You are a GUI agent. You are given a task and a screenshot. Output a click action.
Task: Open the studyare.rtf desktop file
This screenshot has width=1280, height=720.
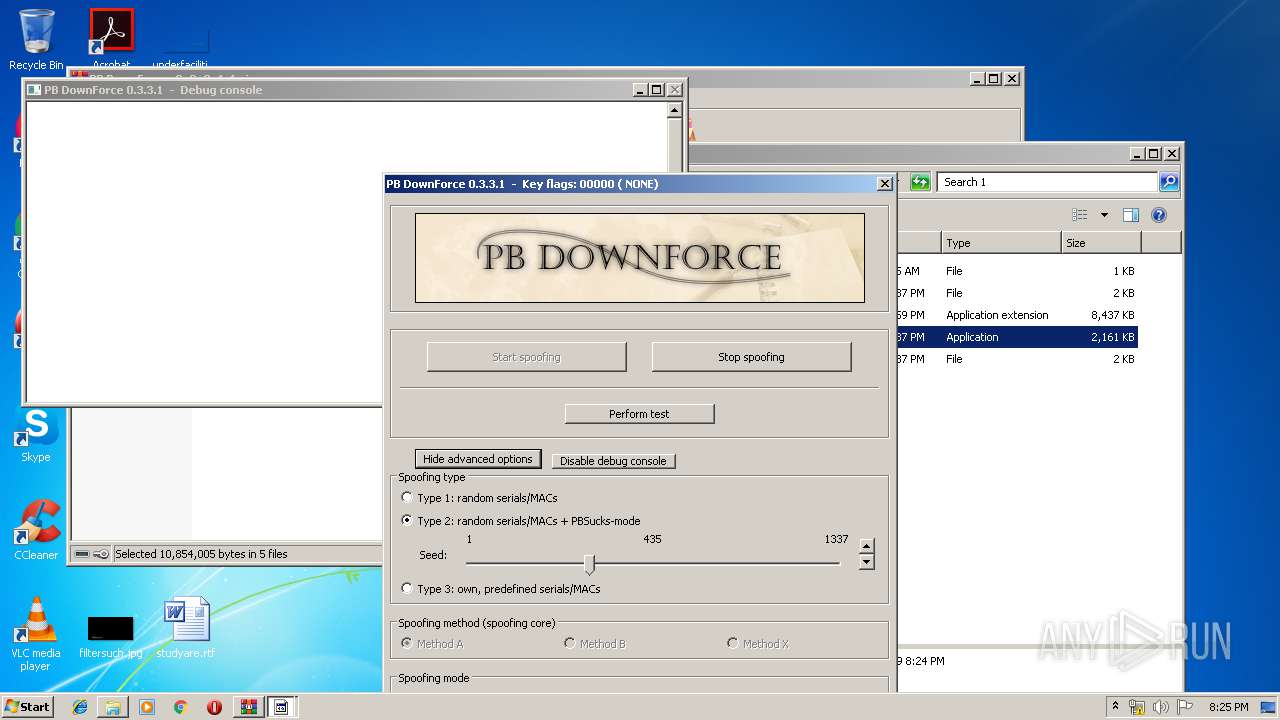(186, 628)
